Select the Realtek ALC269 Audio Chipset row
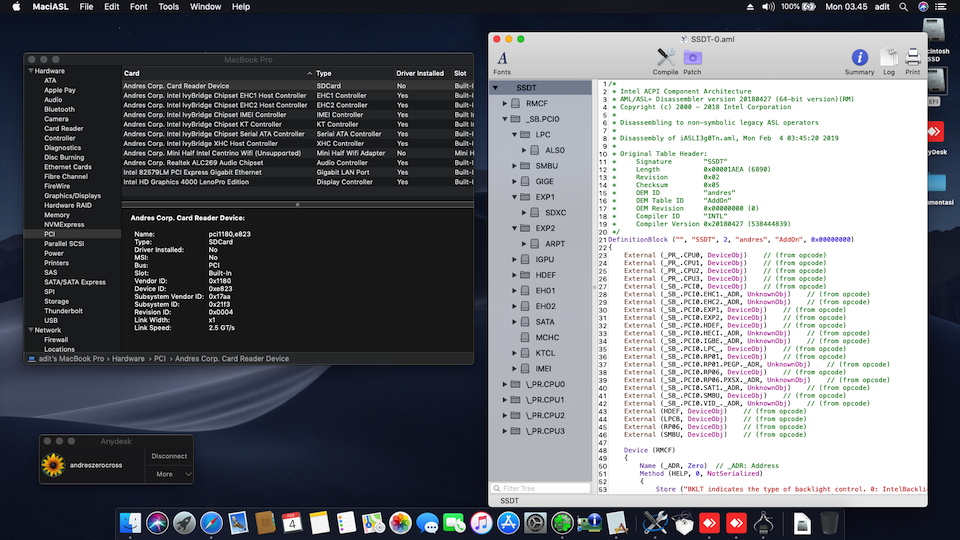960x540 pixels. 298,163
